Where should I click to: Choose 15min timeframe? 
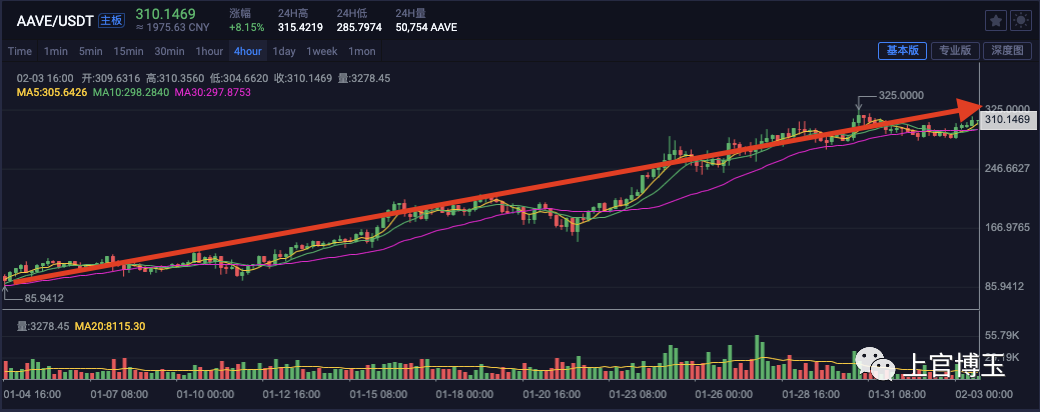coord(128,51)
